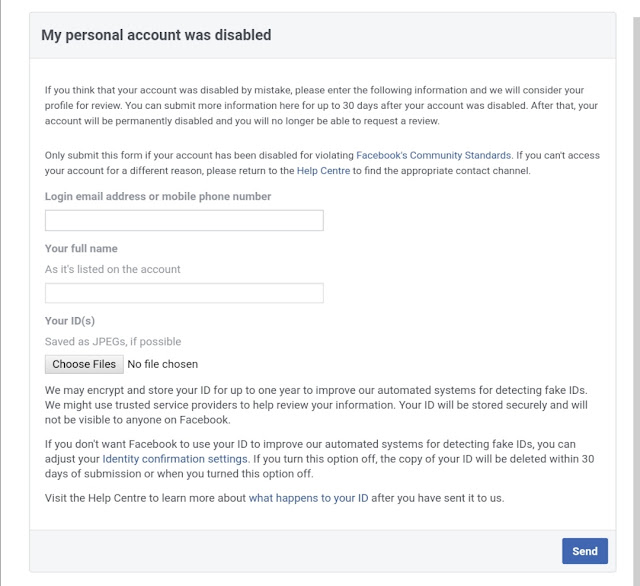Open Identity confirmation settings link

(x=174, y=459)
